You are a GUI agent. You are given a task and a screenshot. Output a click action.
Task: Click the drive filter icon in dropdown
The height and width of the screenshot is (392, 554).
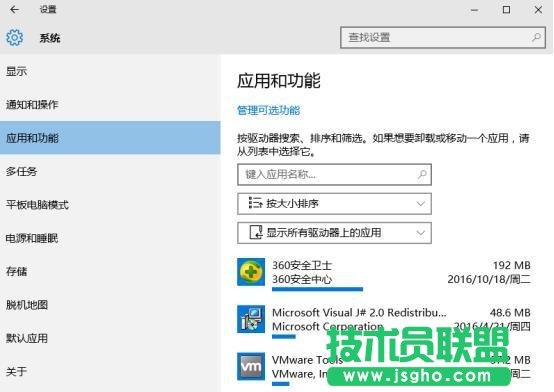click(x=256, y=233)
